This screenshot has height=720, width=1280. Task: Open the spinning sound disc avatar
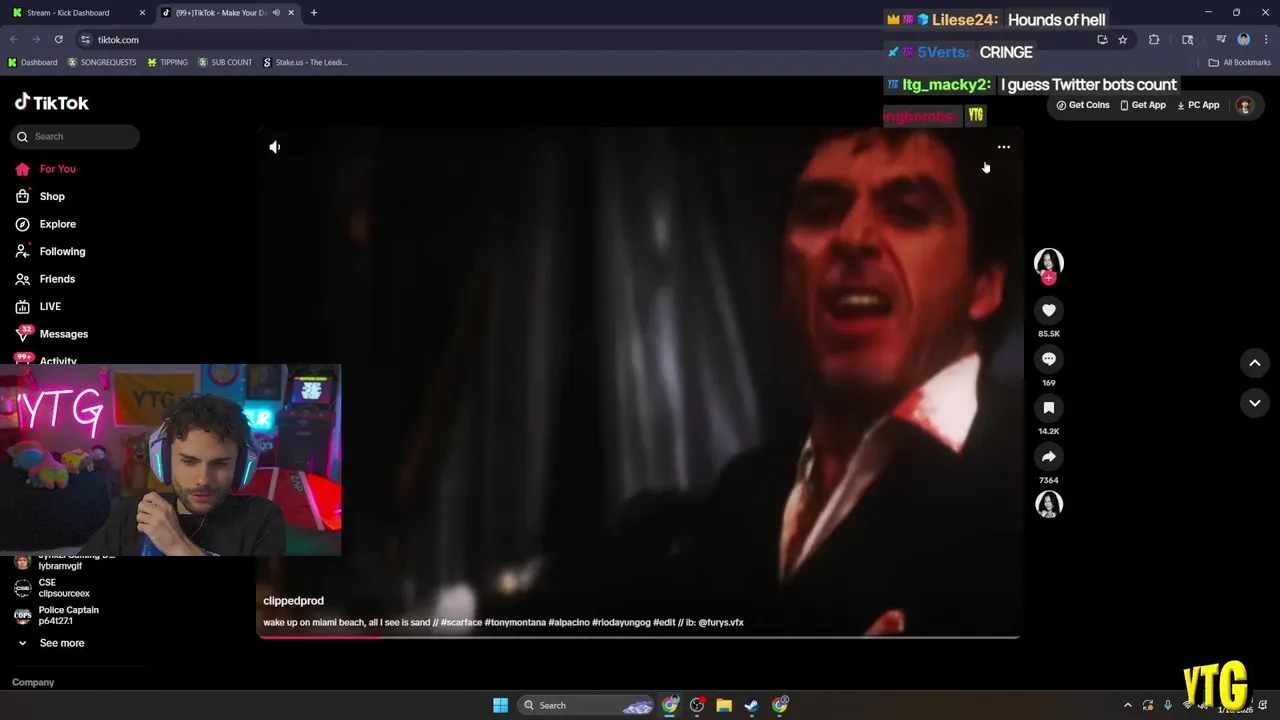tap(1048, 504)
